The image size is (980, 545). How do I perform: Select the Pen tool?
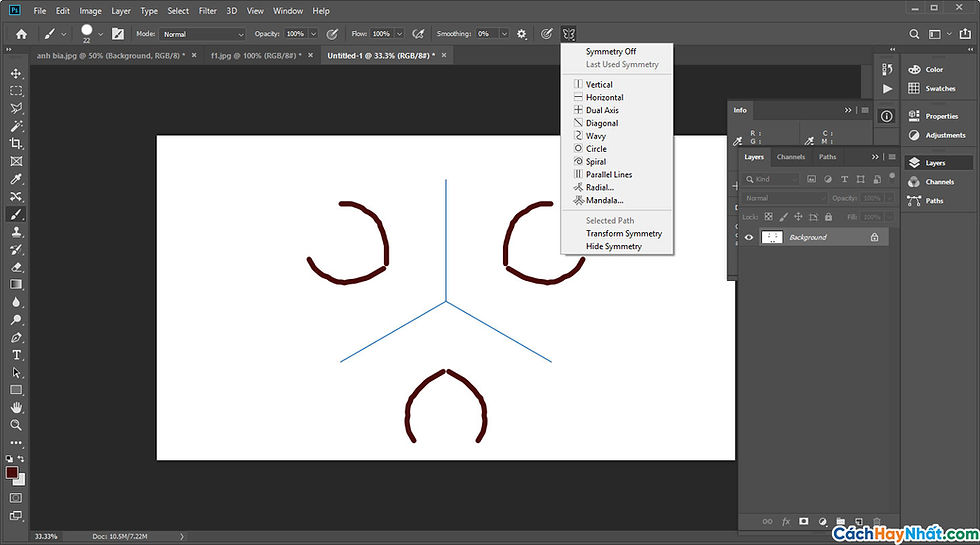click(16, 338)
